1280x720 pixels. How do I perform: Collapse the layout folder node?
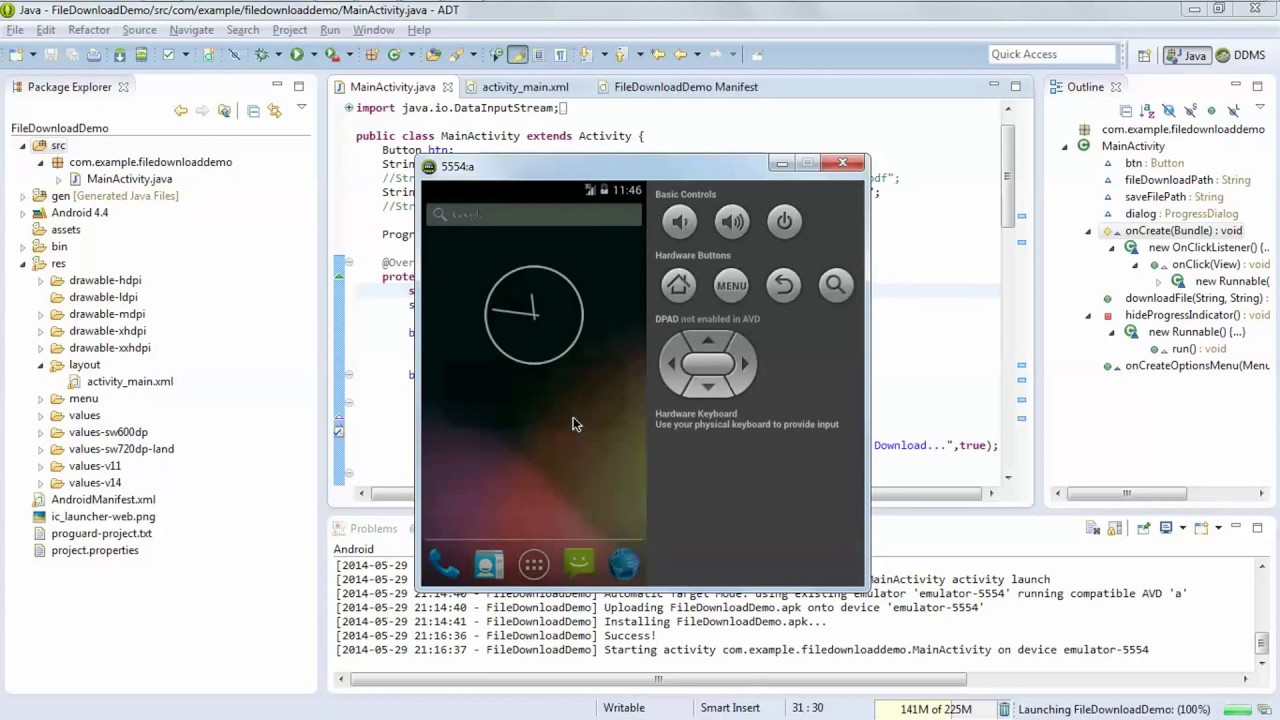[41, 365]
